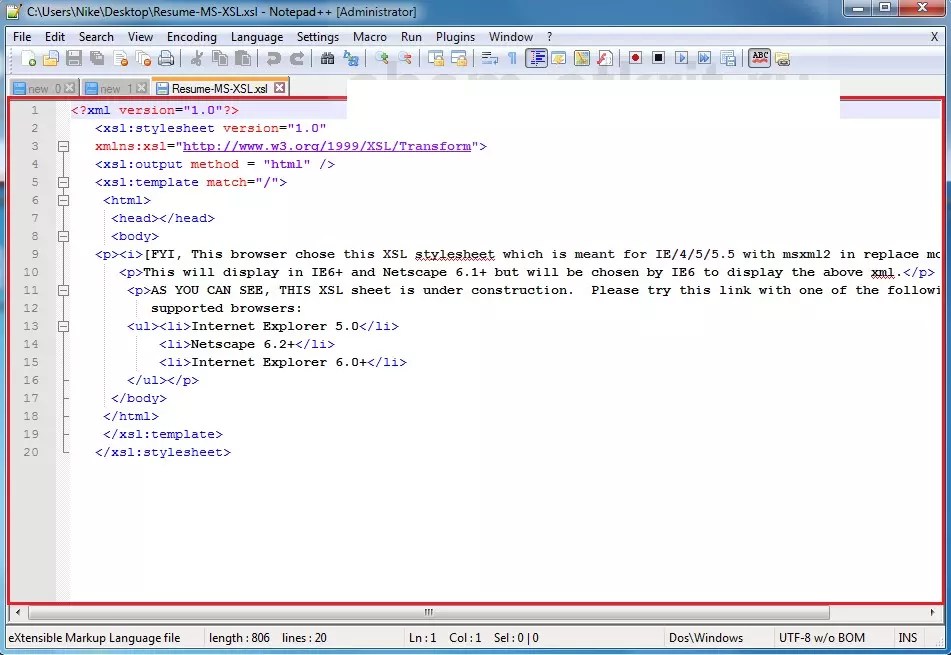This screenshot has width=951, height=655.
Task: Start macro recording with red dot icon
Action: tap(635, 58)
